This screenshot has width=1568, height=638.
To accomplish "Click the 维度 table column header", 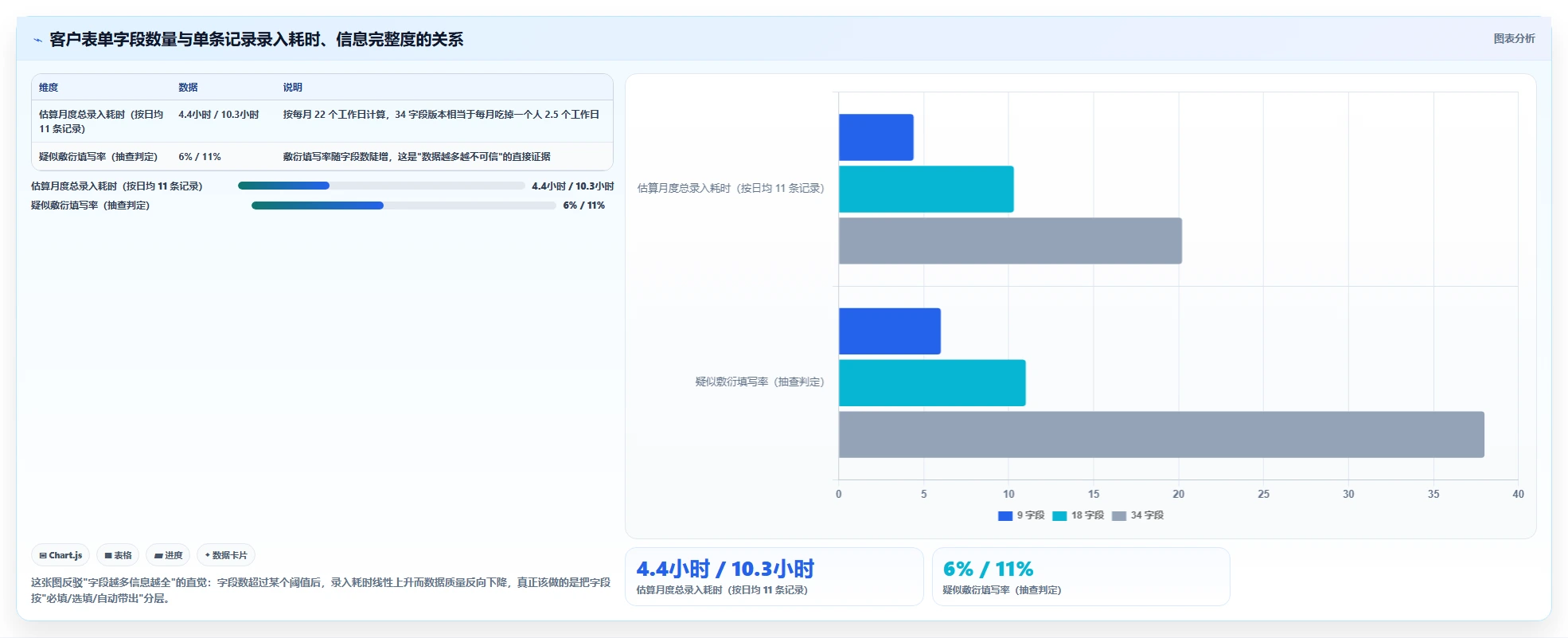I will tap(49, 88).
